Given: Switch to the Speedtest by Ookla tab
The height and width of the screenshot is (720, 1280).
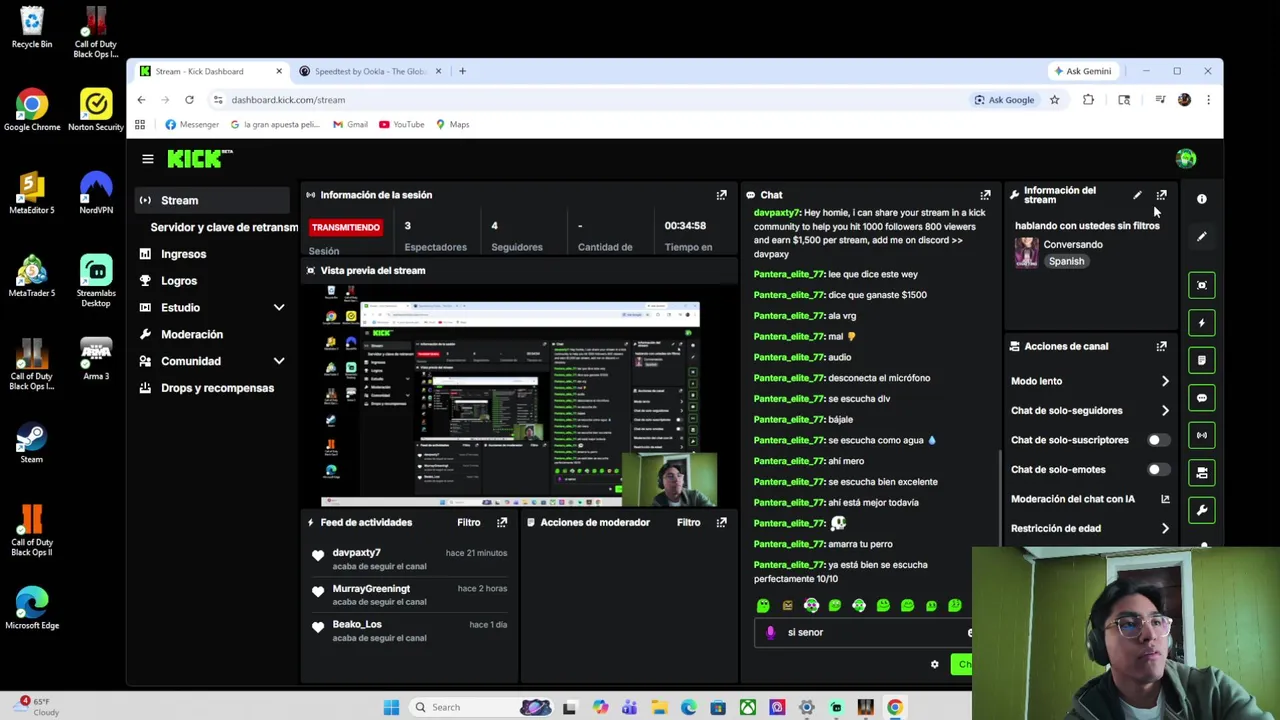Looking at the screenshot, I should point(370,71).
